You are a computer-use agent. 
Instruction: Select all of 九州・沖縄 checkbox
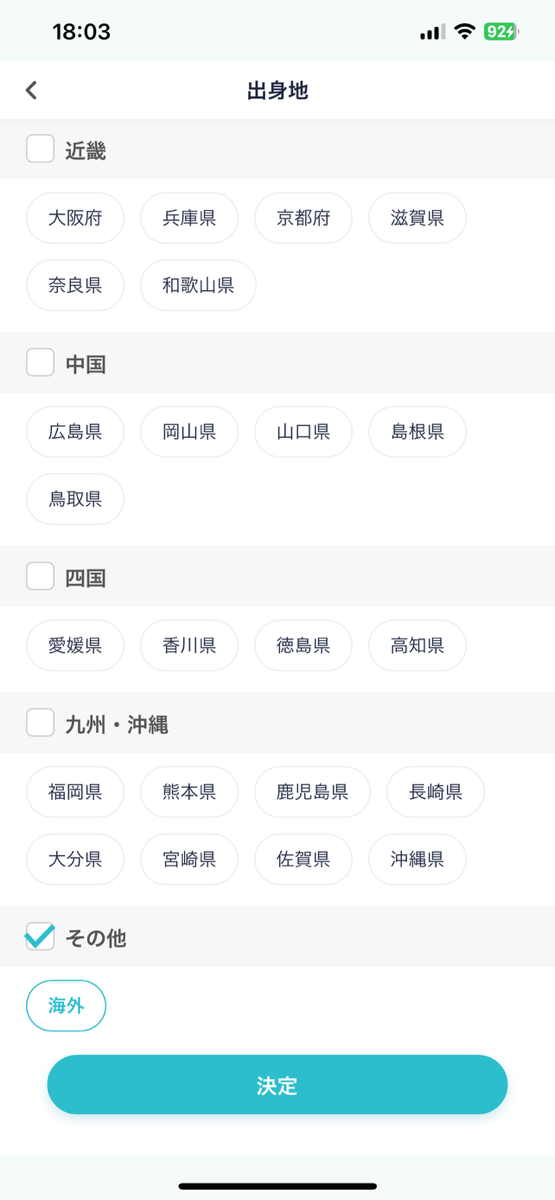tap(40, 722)
